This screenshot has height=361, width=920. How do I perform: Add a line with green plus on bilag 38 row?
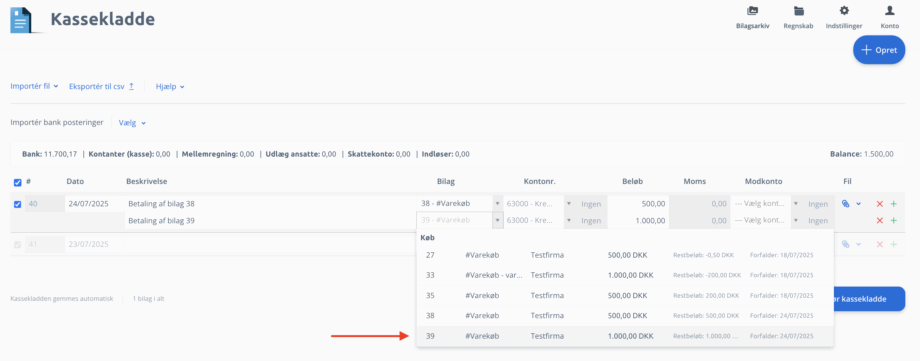click(x=894, y=204)
